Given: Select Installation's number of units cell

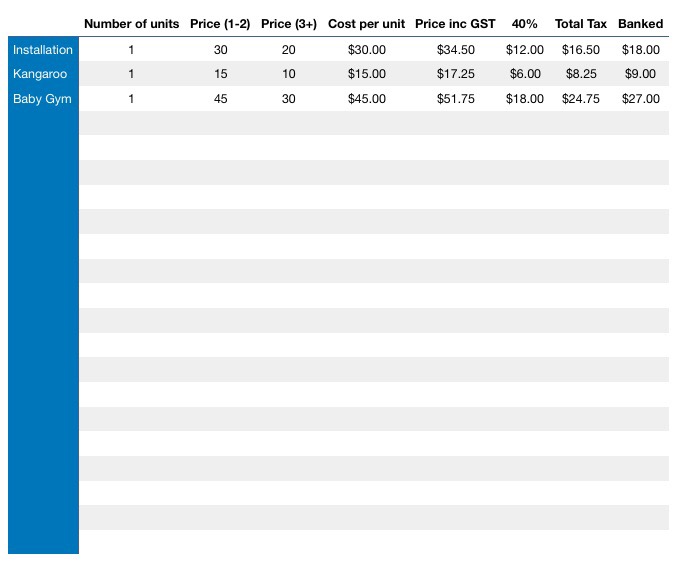Looking at the screenshot, I should click(131, 50).
